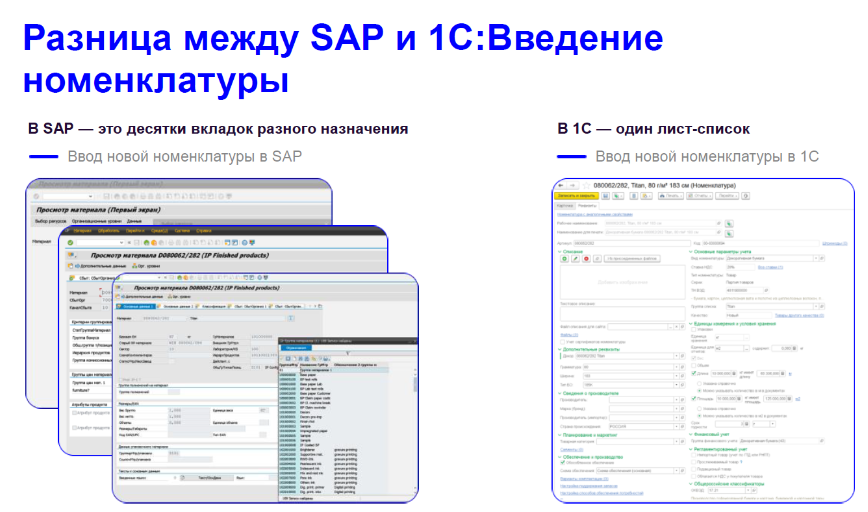Viewport: 868px width, 512px height.
Task: Open the 'Группа списка' Titan dropdown arrow
Action: click(x=815, y=306)
